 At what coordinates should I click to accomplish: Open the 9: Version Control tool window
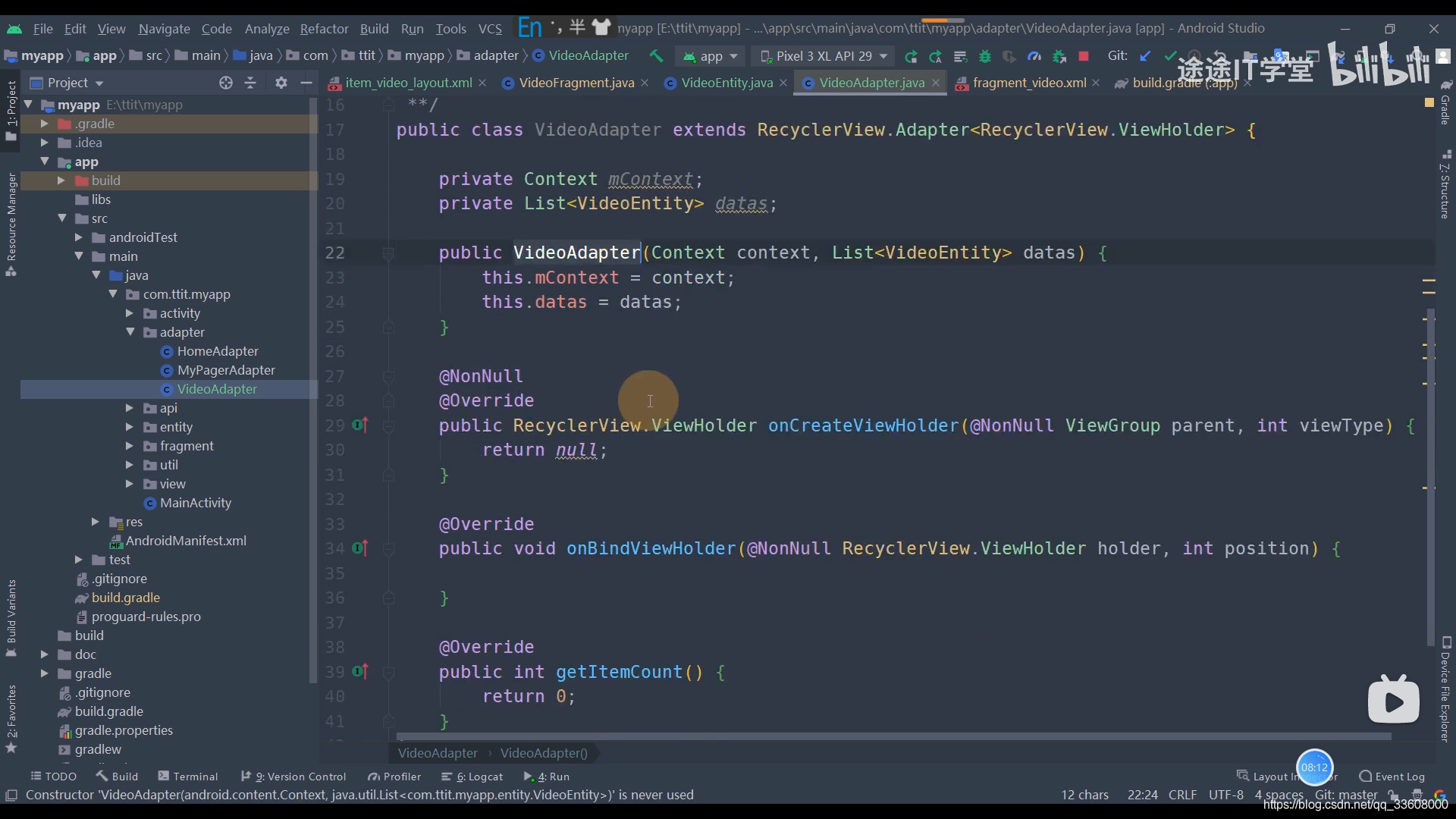[293, 777]
